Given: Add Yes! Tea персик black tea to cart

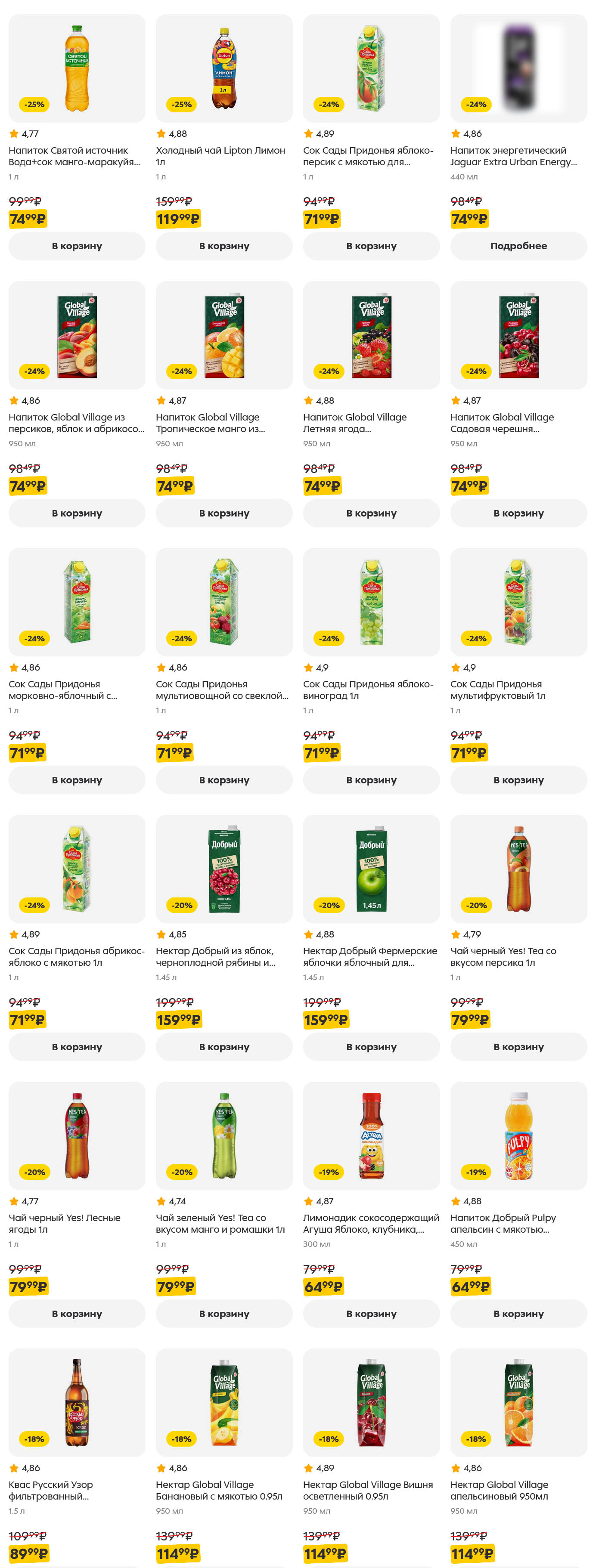Looking at the screenshot, I should coord(518,1047).
